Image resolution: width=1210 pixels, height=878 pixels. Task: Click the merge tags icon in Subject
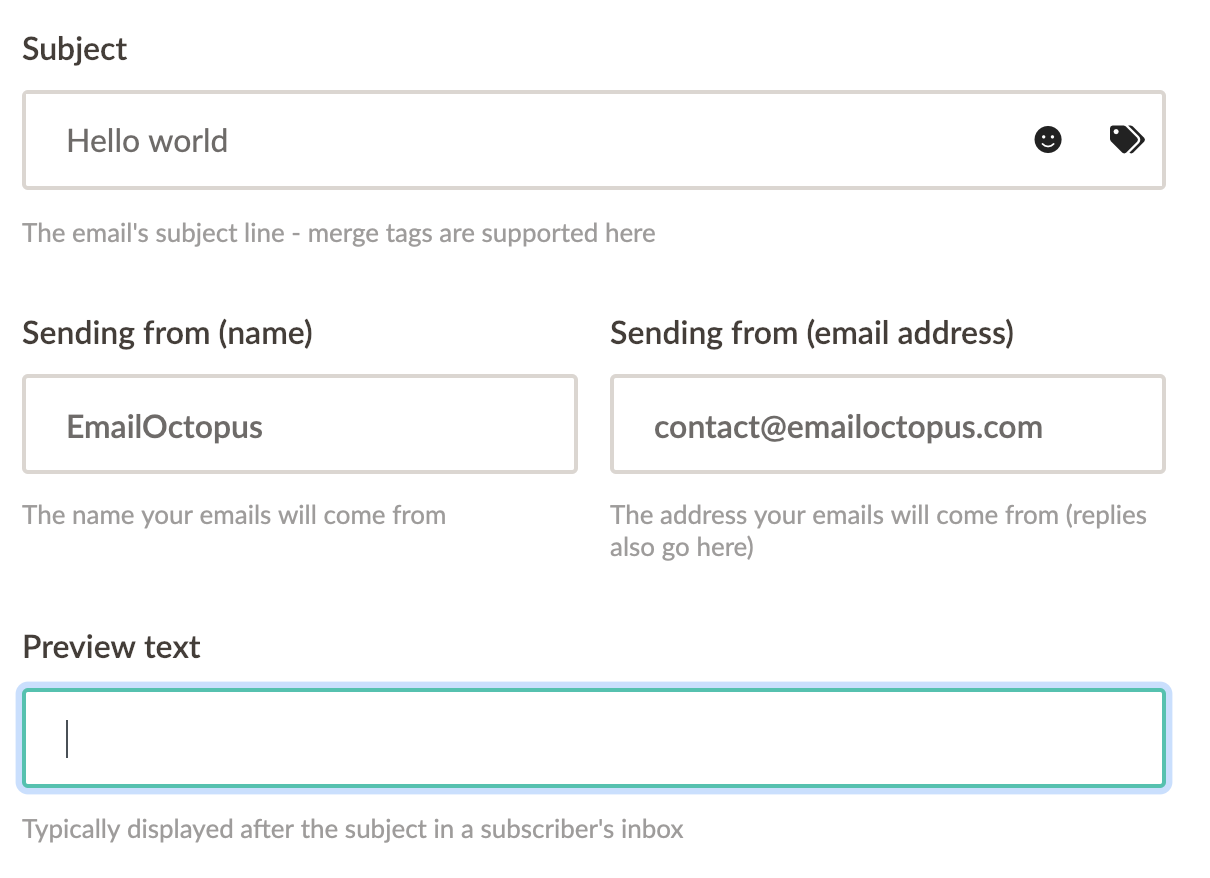(1127, 140)
